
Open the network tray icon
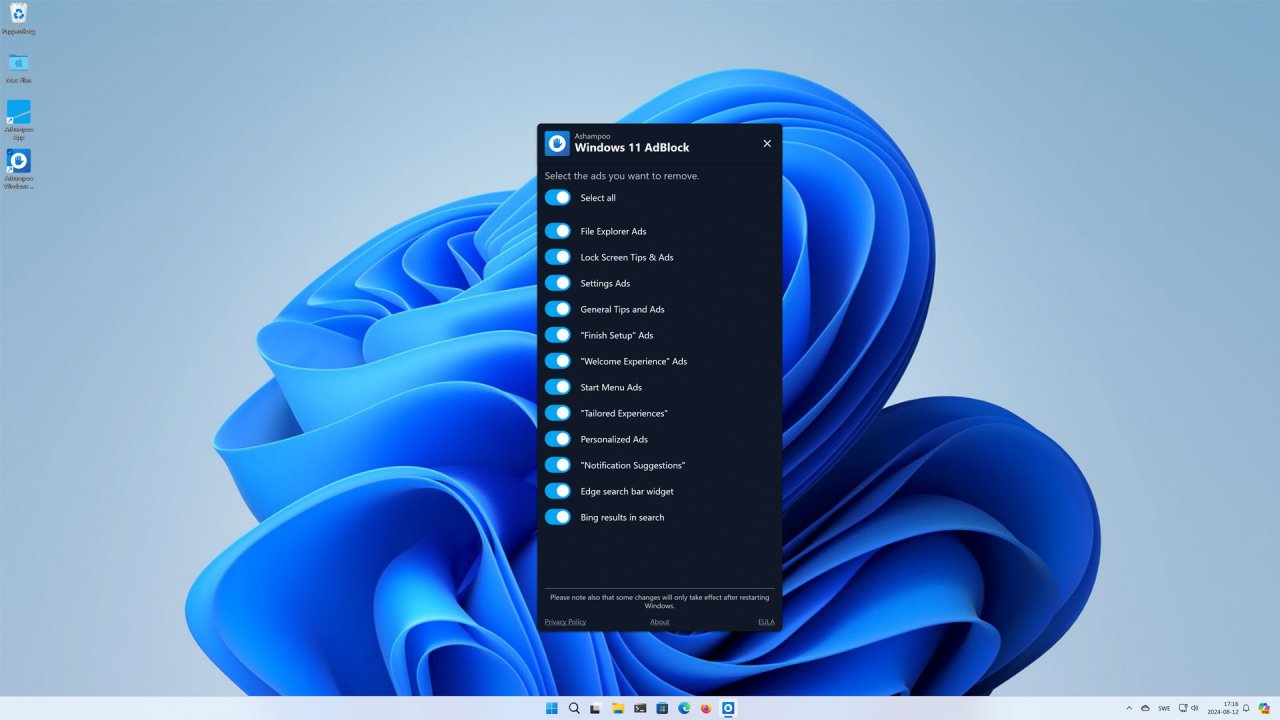coord(1183,708)
